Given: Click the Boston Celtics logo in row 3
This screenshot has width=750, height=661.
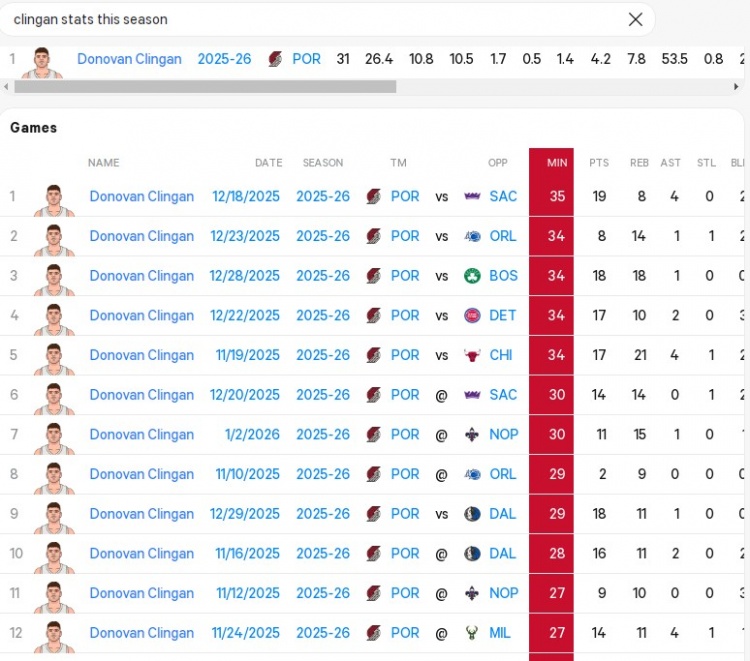Looking at the screenshot, I should pos(473,276).
